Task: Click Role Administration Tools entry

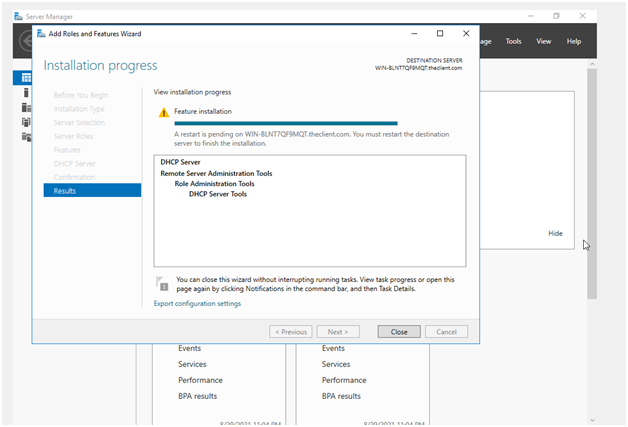Action: point(214,184)
